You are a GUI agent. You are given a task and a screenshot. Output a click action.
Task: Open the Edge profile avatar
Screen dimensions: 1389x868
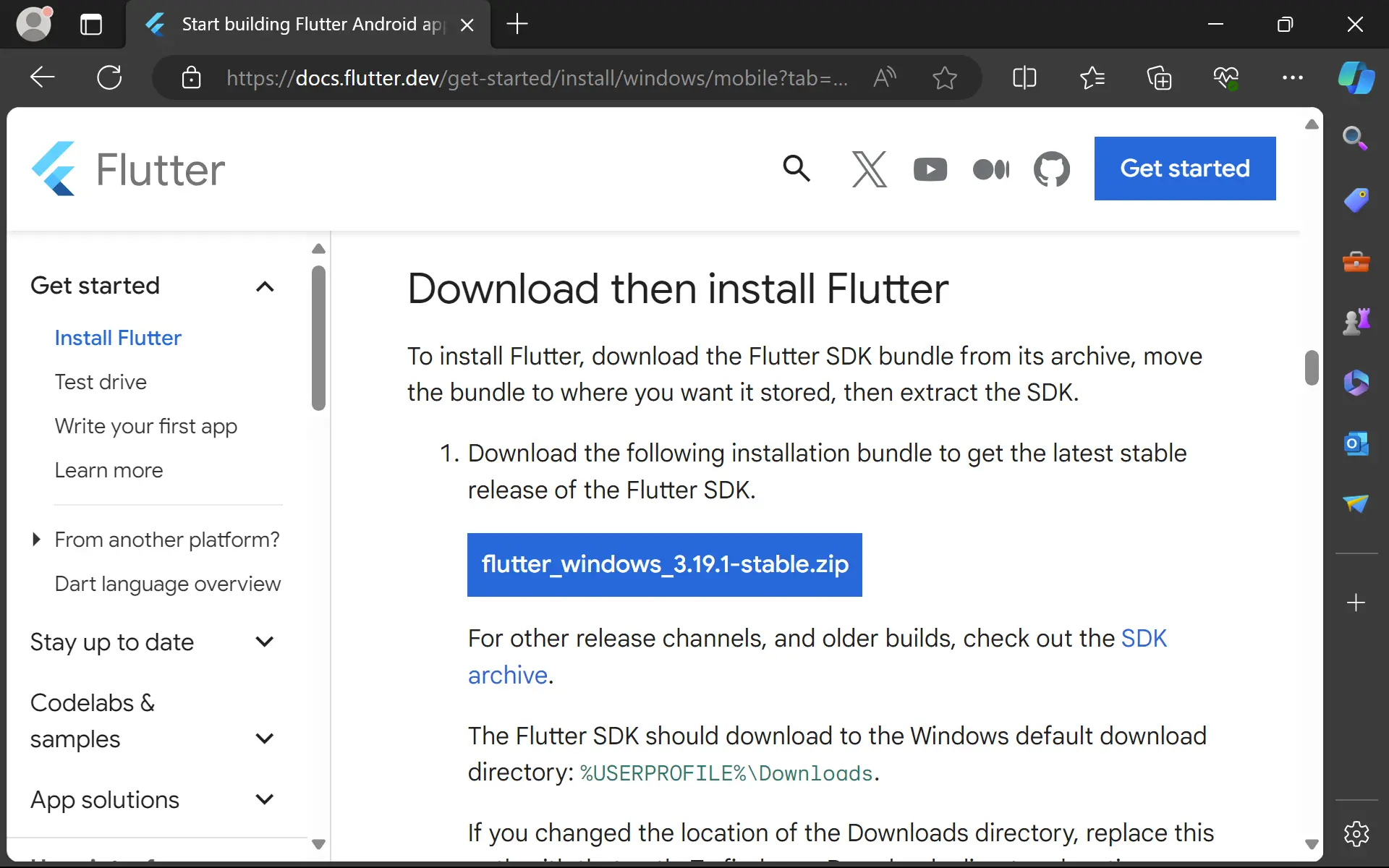pyautogui.click(x=34, y=24)
